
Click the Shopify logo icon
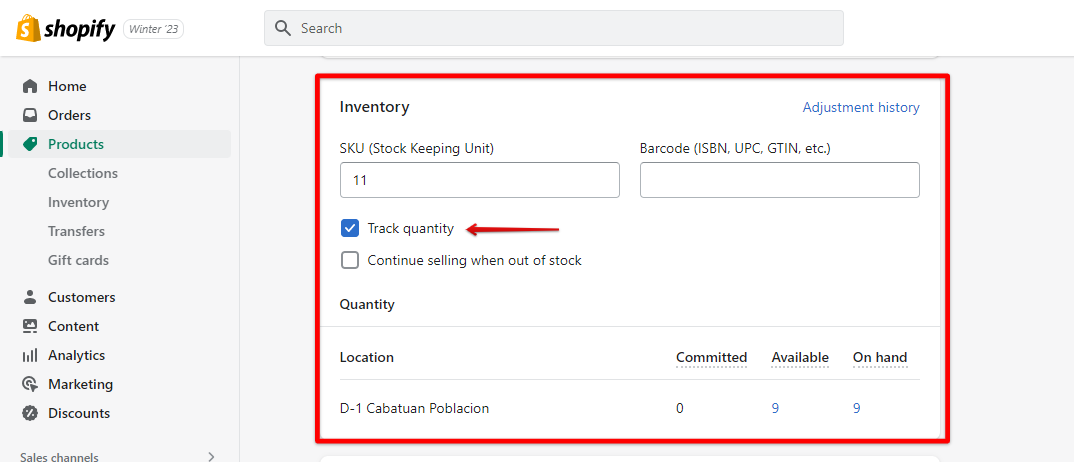point(27,28)
